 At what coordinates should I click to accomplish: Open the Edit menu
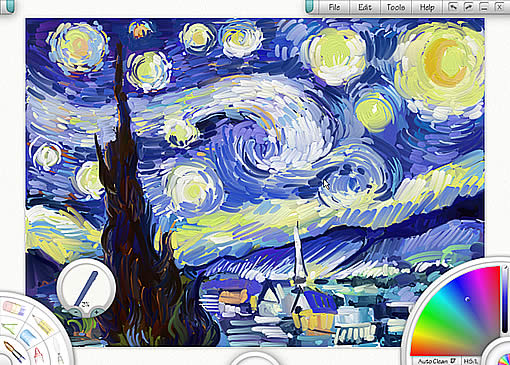(x=365, y=7)
